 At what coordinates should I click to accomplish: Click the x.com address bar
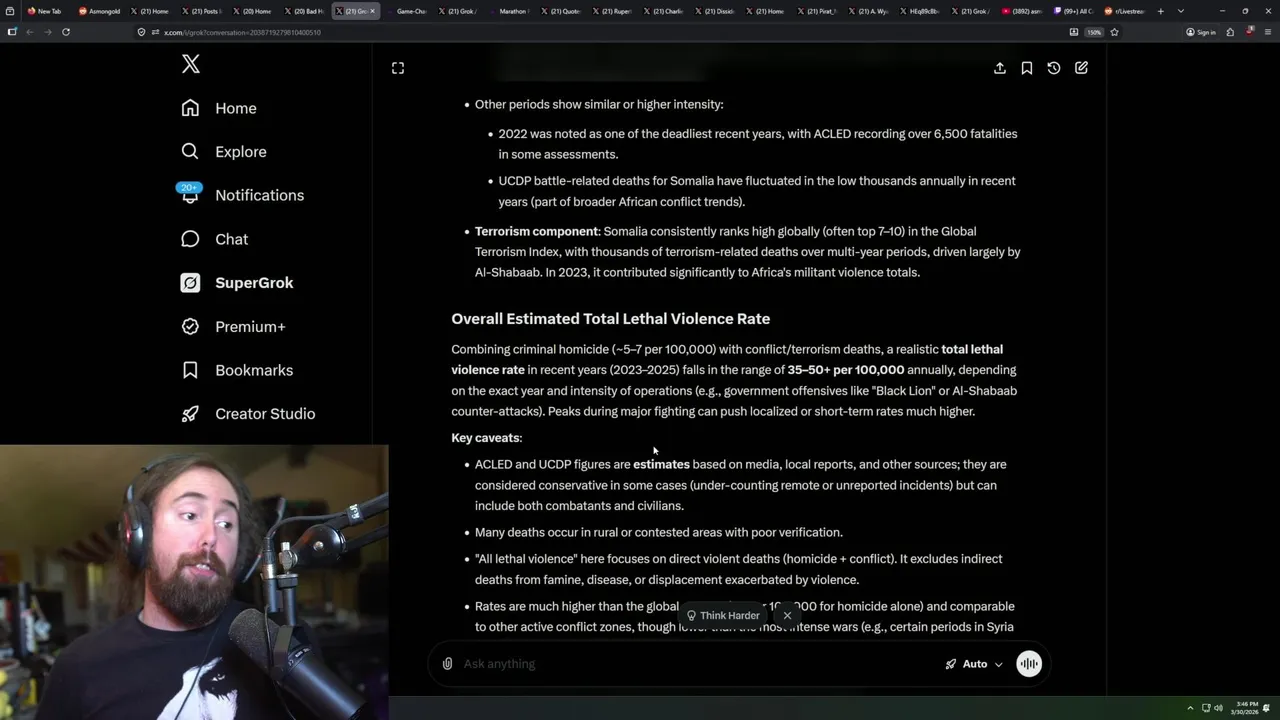pyautogui.click(x=600, y=32)
